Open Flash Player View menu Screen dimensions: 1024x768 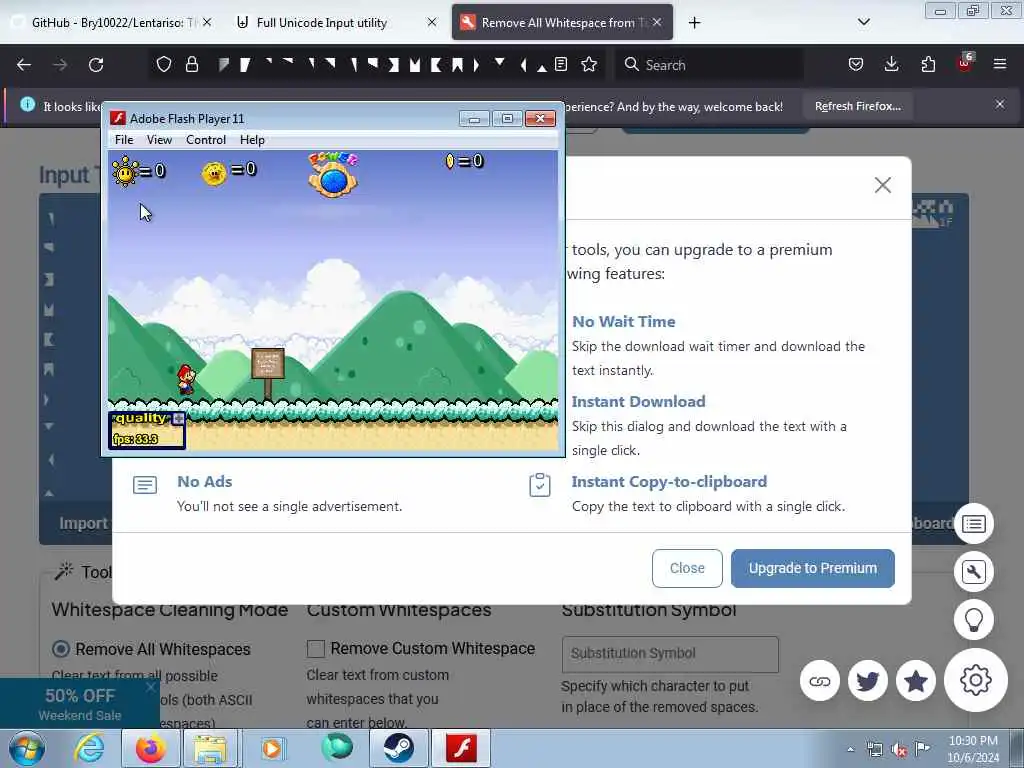159,140
